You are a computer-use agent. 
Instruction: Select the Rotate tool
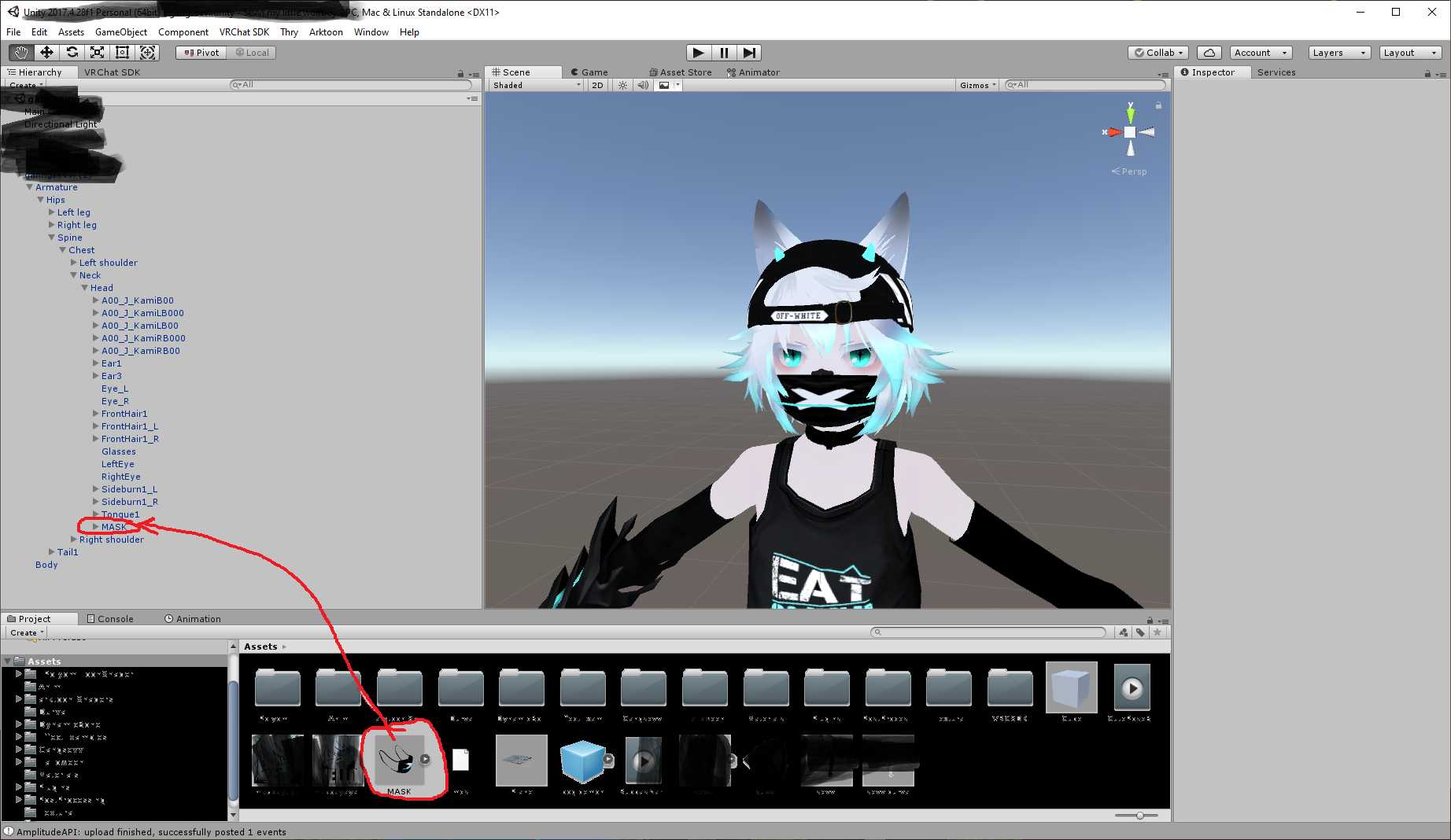pos(72,53)
